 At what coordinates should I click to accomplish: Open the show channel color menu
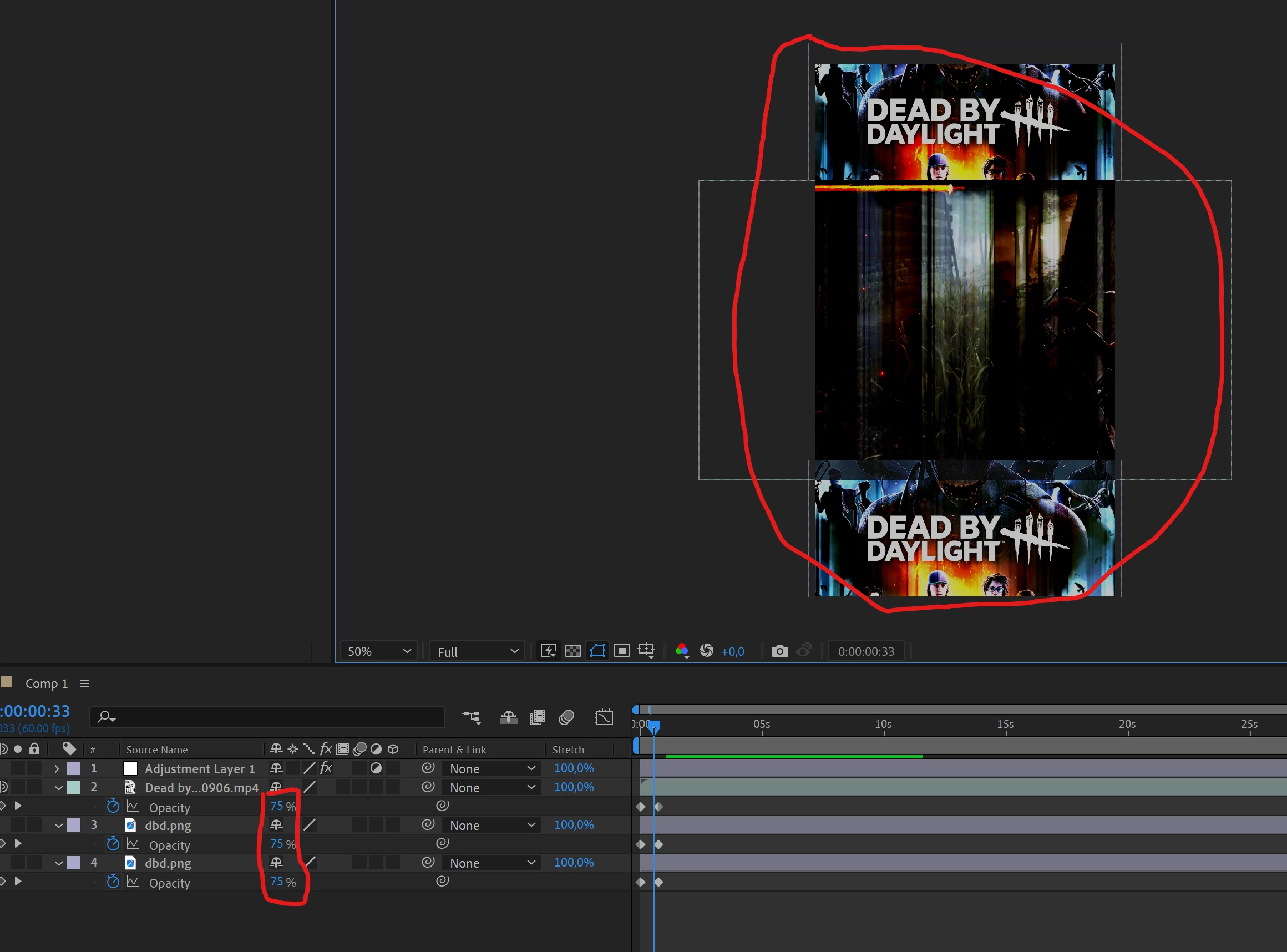tap(682, 651)
